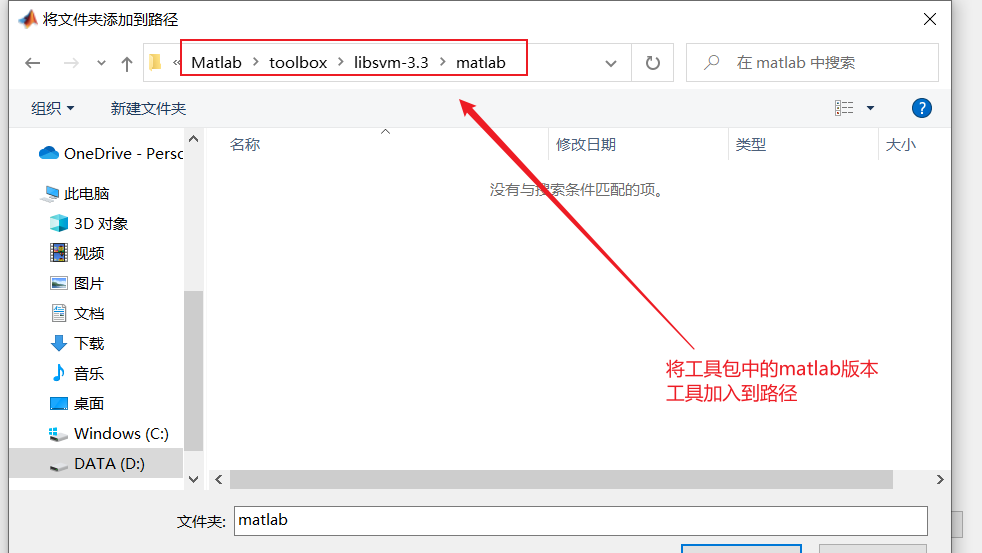
Task: Open 桌面 folder in sidebar
Action: [77, 404]
